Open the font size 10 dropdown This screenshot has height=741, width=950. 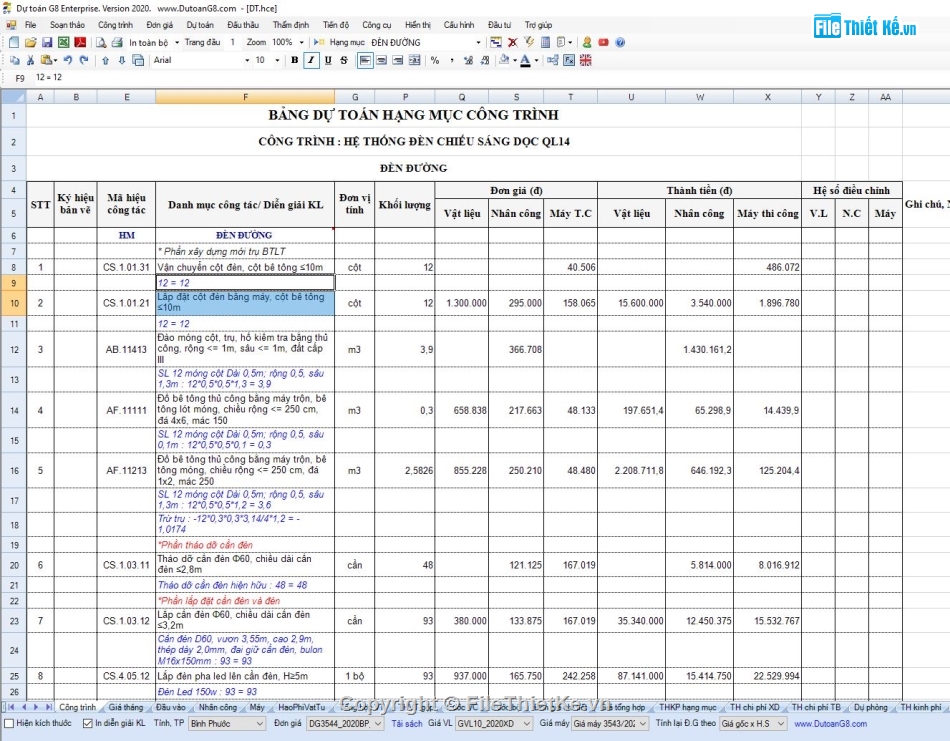click(x=277, y=60)
